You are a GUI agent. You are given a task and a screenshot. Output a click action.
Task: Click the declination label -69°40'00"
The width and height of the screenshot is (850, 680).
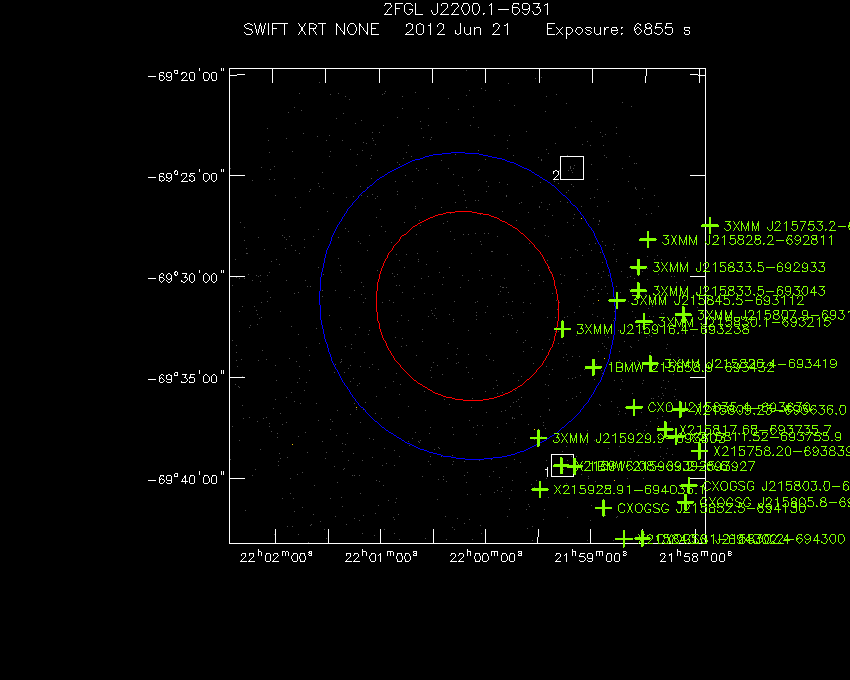click(186, 479)
